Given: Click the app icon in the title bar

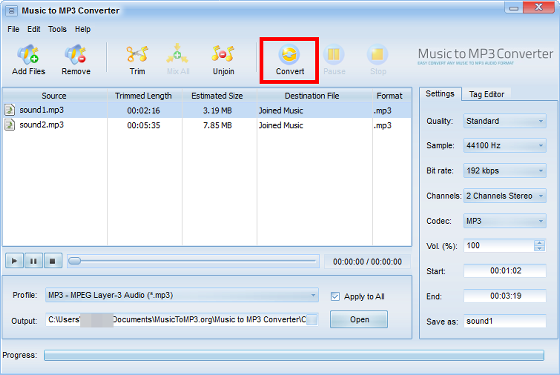Looking at the screenshot, I should (x=11, y=11).
